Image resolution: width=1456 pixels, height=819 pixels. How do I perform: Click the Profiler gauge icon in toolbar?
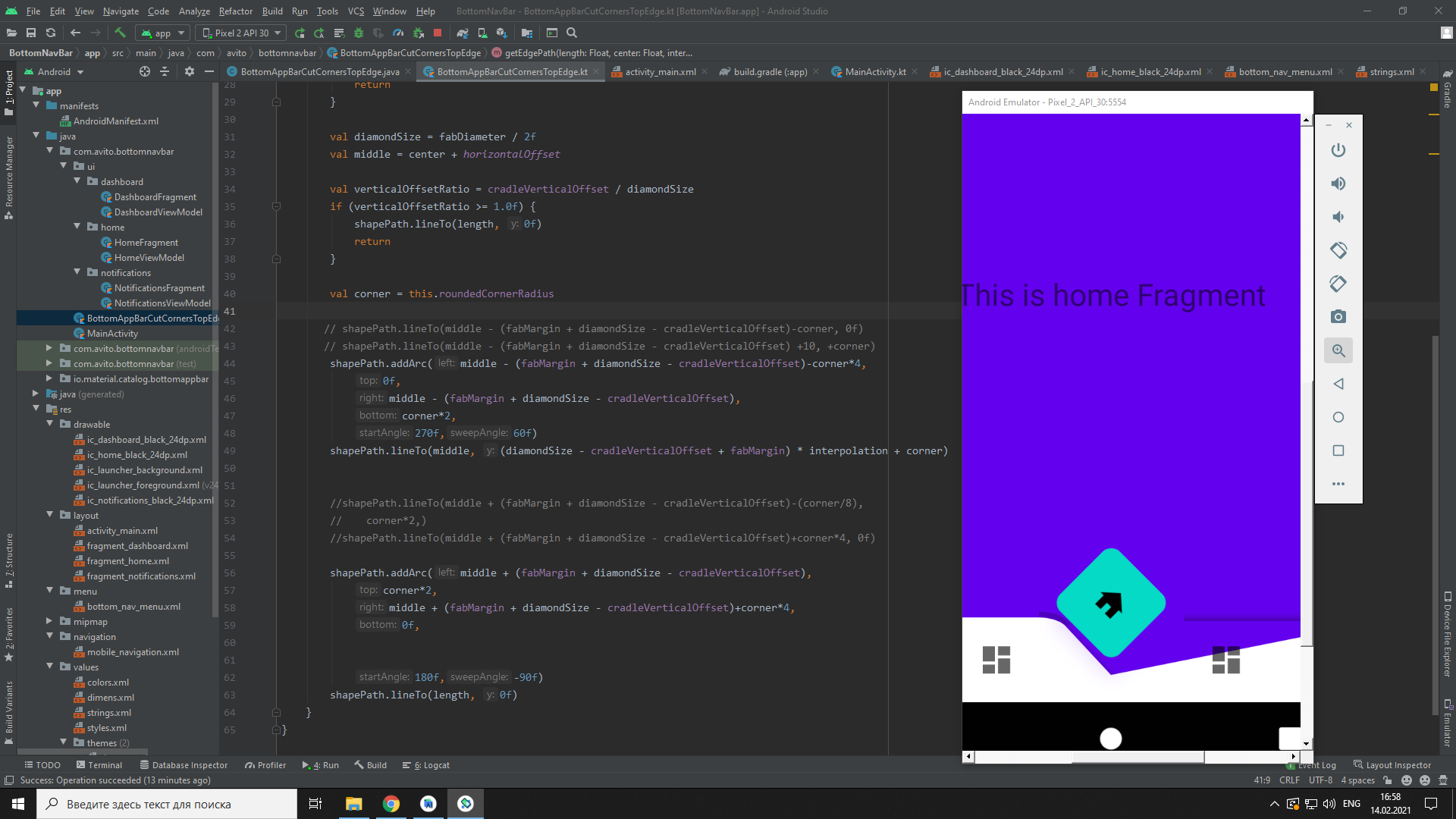[x=398, y=33]
